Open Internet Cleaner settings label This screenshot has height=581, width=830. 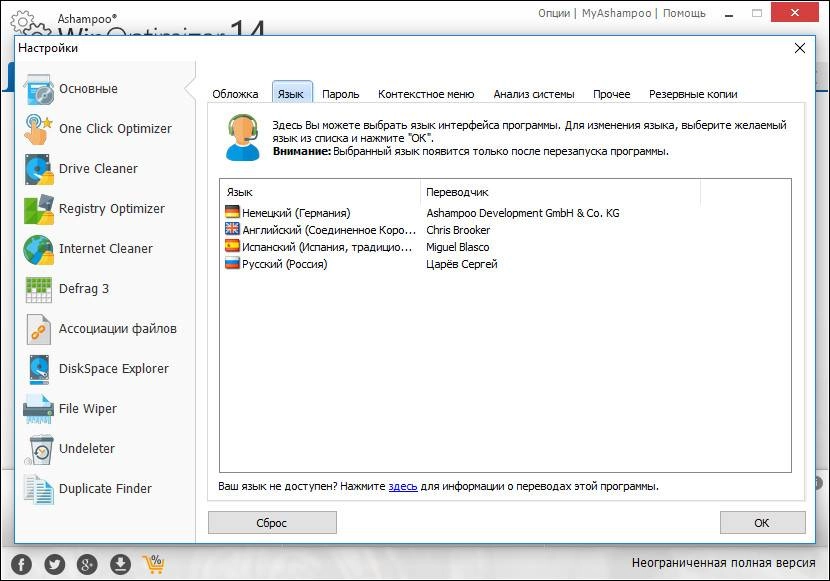tap(106, 249)
